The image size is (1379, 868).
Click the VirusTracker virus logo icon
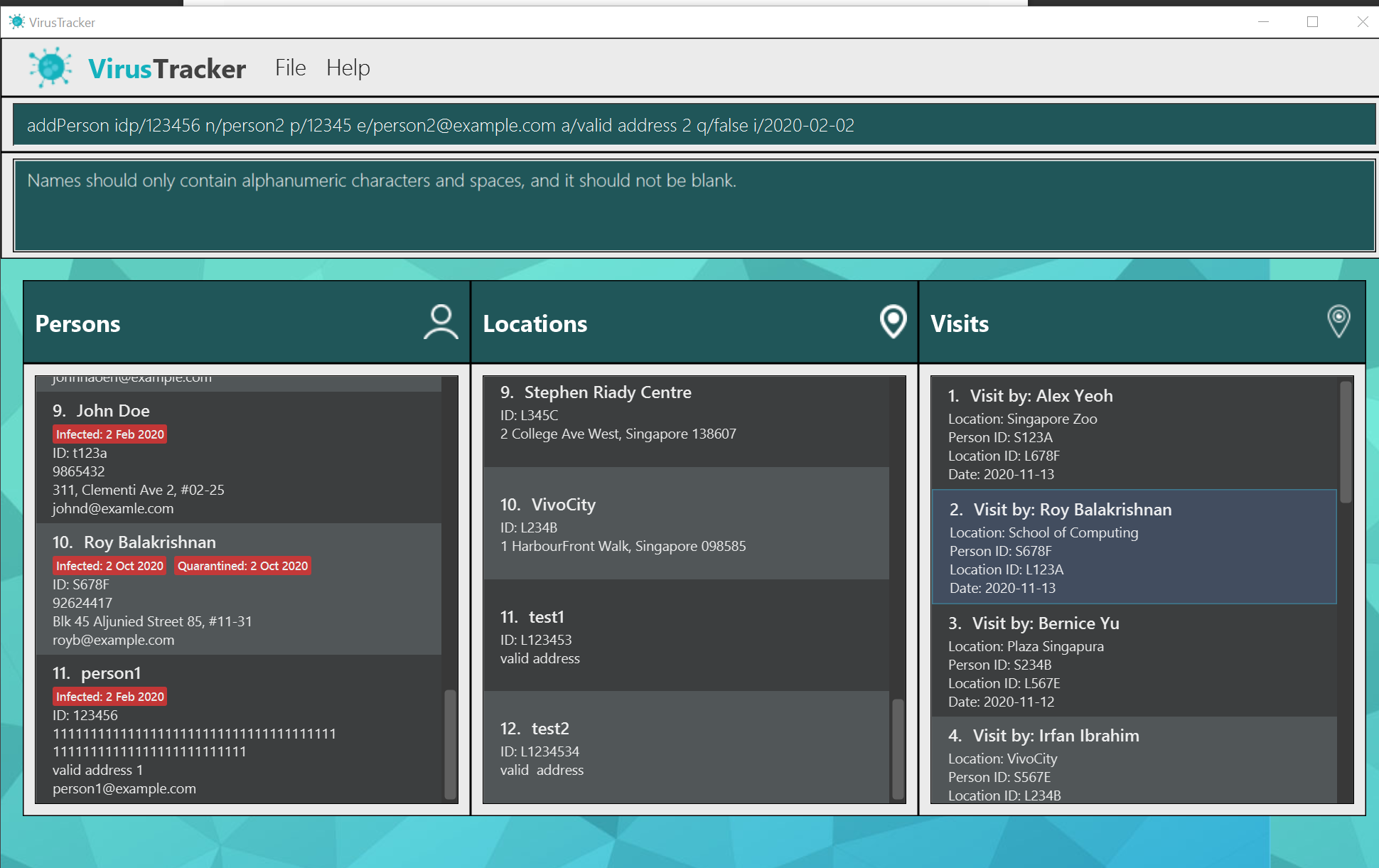click(x=50, y=68)
